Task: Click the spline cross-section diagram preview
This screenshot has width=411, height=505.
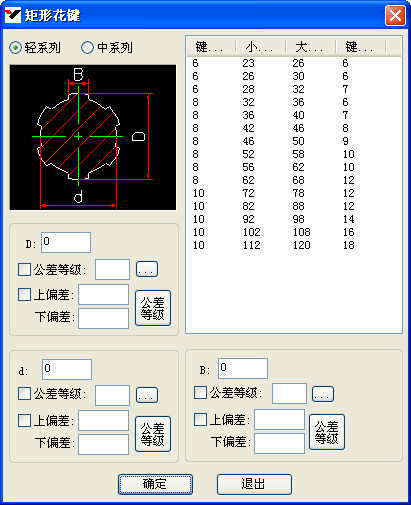Action: pos(93,137)
